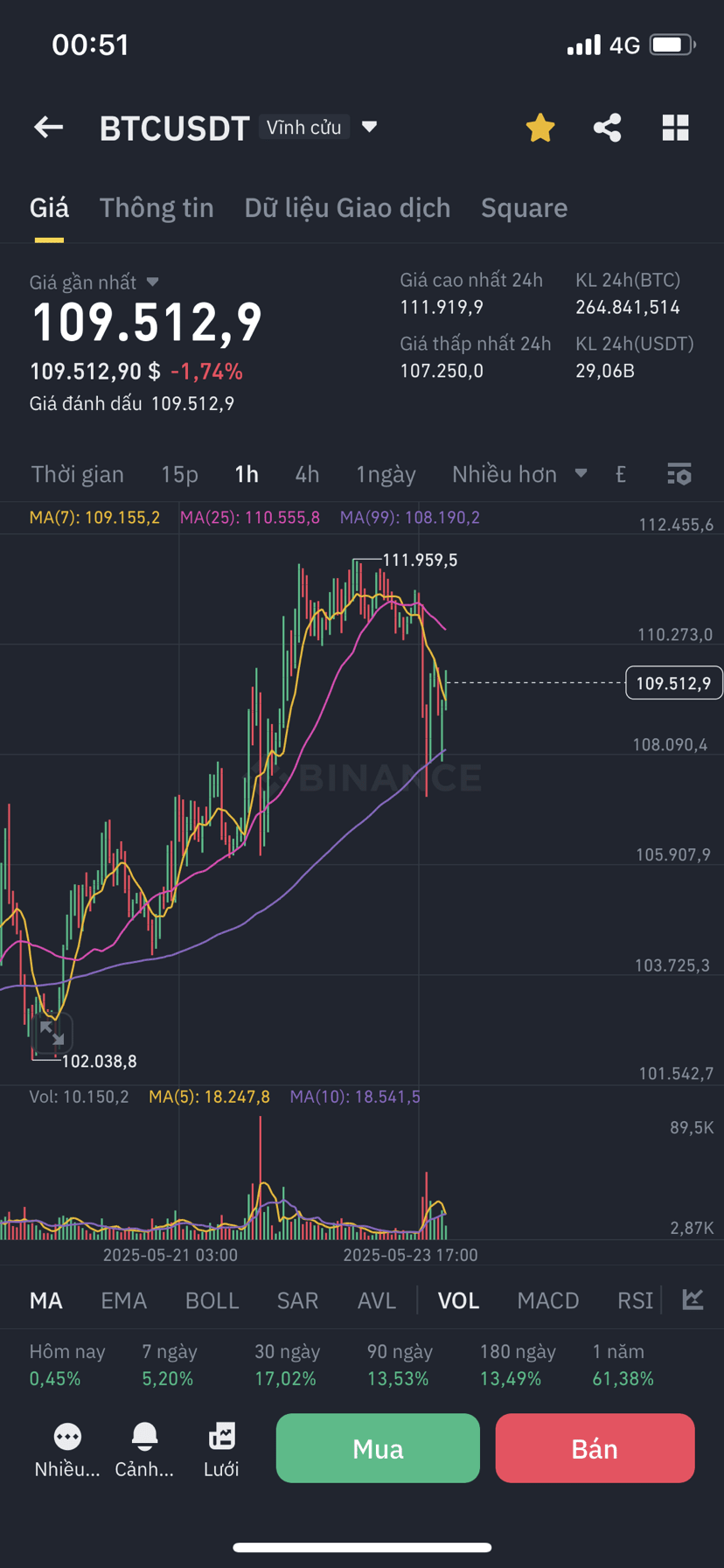The image size is (724, 1568).
Task: Tap the 00:51 status bar clock
Action: (x=91, y=45)
